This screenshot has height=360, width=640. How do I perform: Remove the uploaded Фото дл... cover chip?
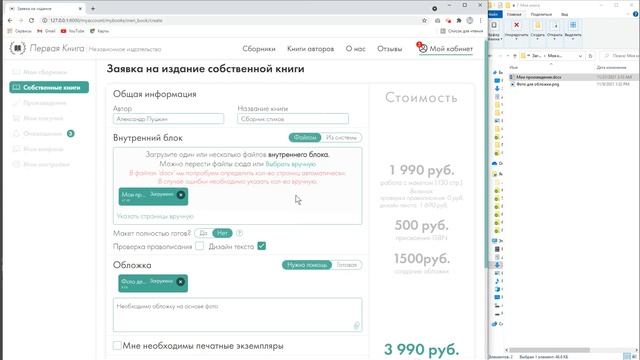coord(180,282)
